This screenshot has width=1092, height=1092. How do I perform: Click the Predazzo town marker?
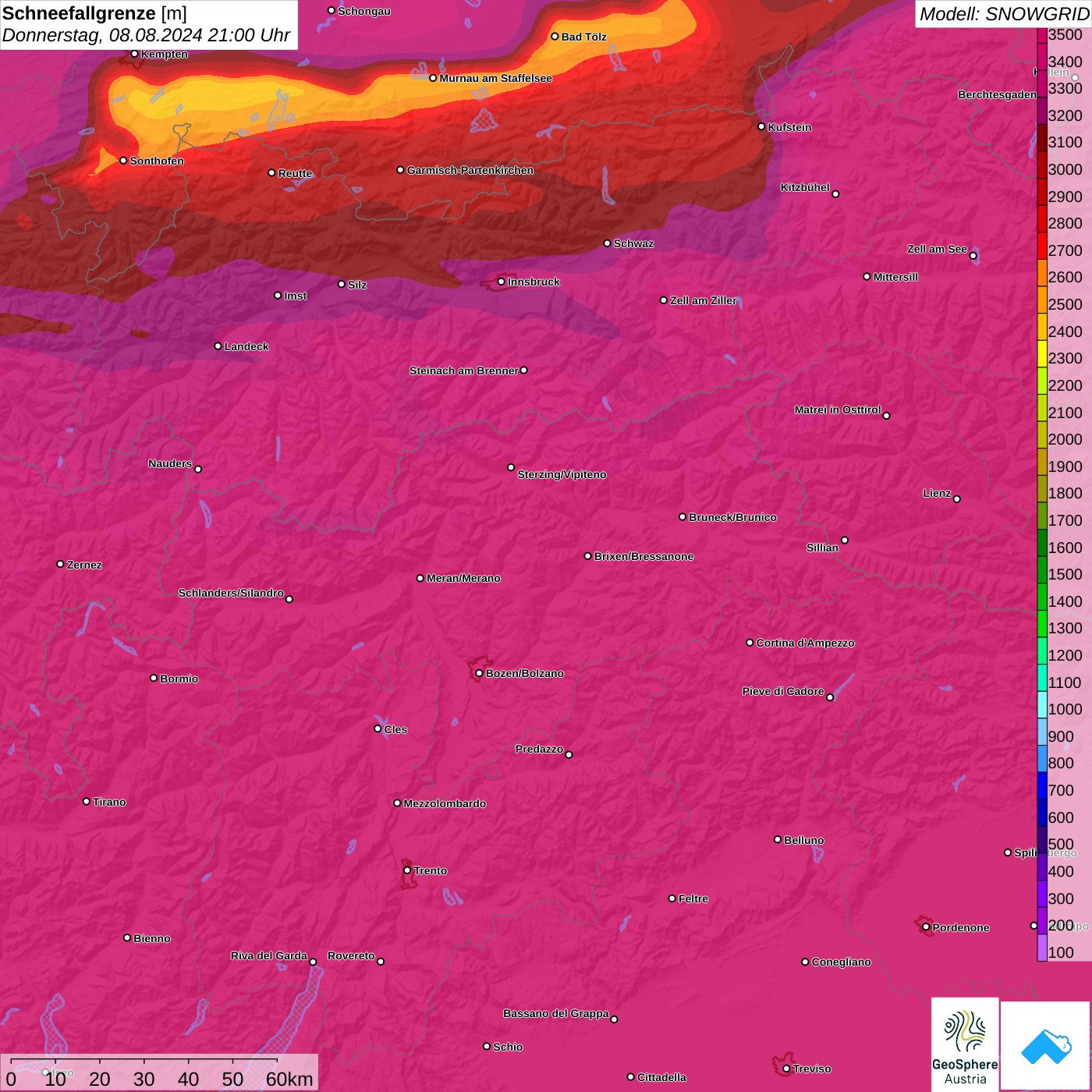coord(569,754)
